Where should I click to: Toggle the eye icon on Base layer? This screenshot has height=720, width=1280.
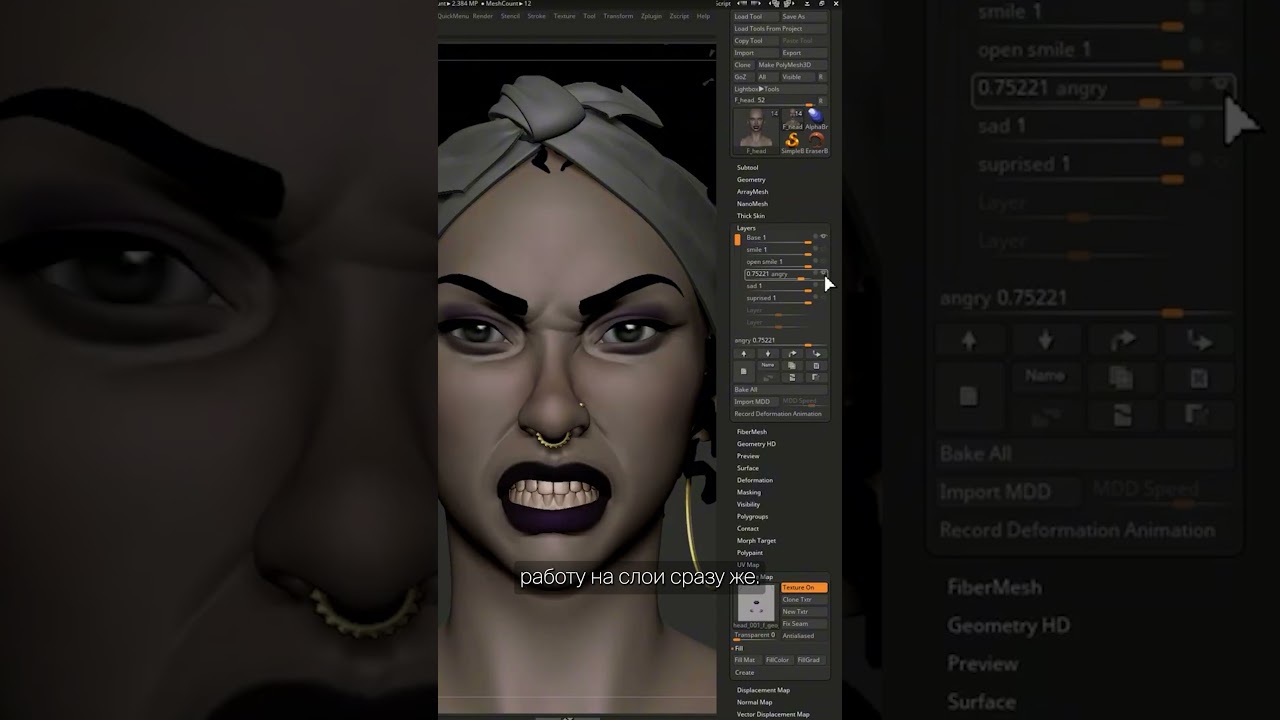[x=824, y=236]
